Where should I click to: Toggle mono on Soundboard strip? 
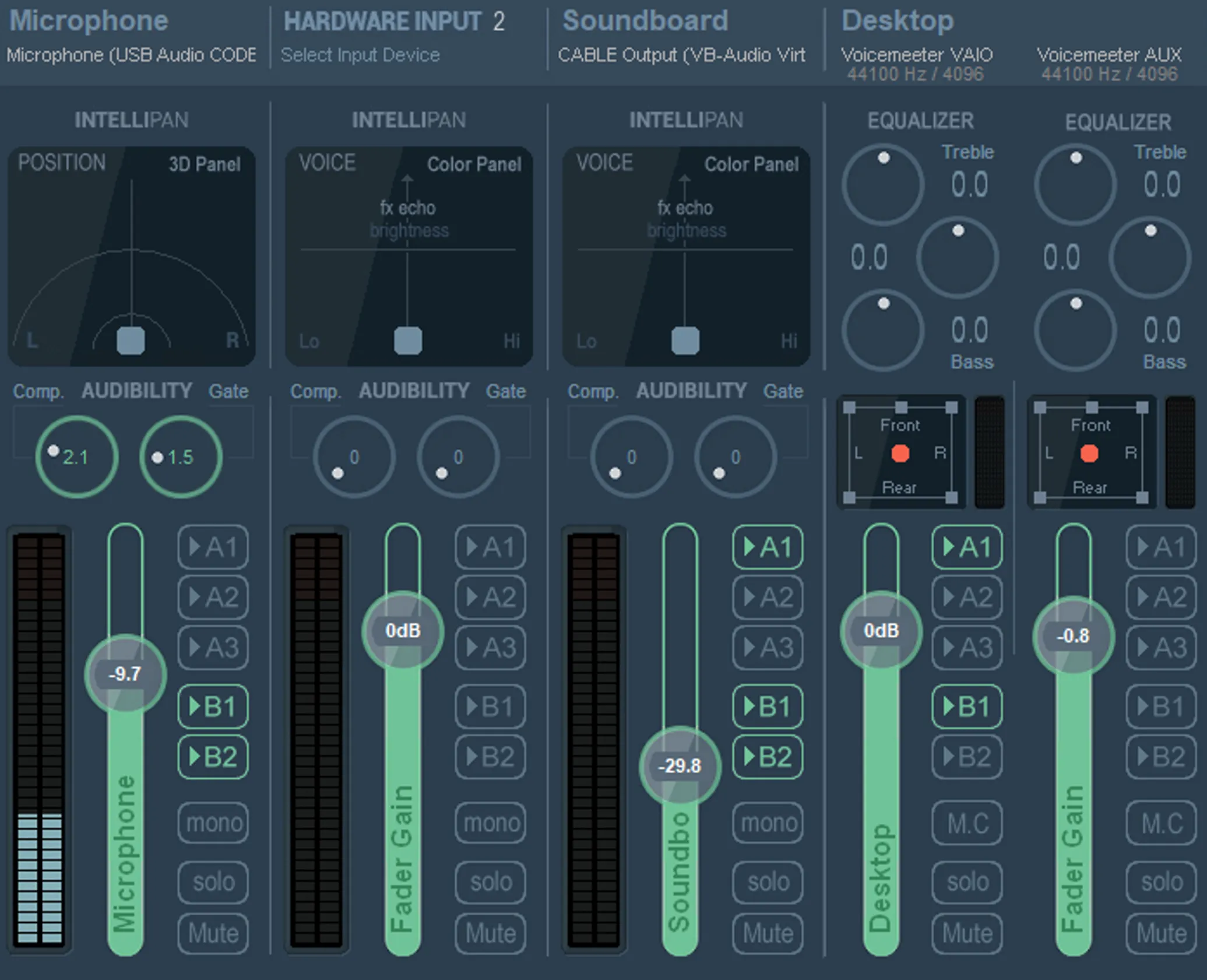click(768, 823)
